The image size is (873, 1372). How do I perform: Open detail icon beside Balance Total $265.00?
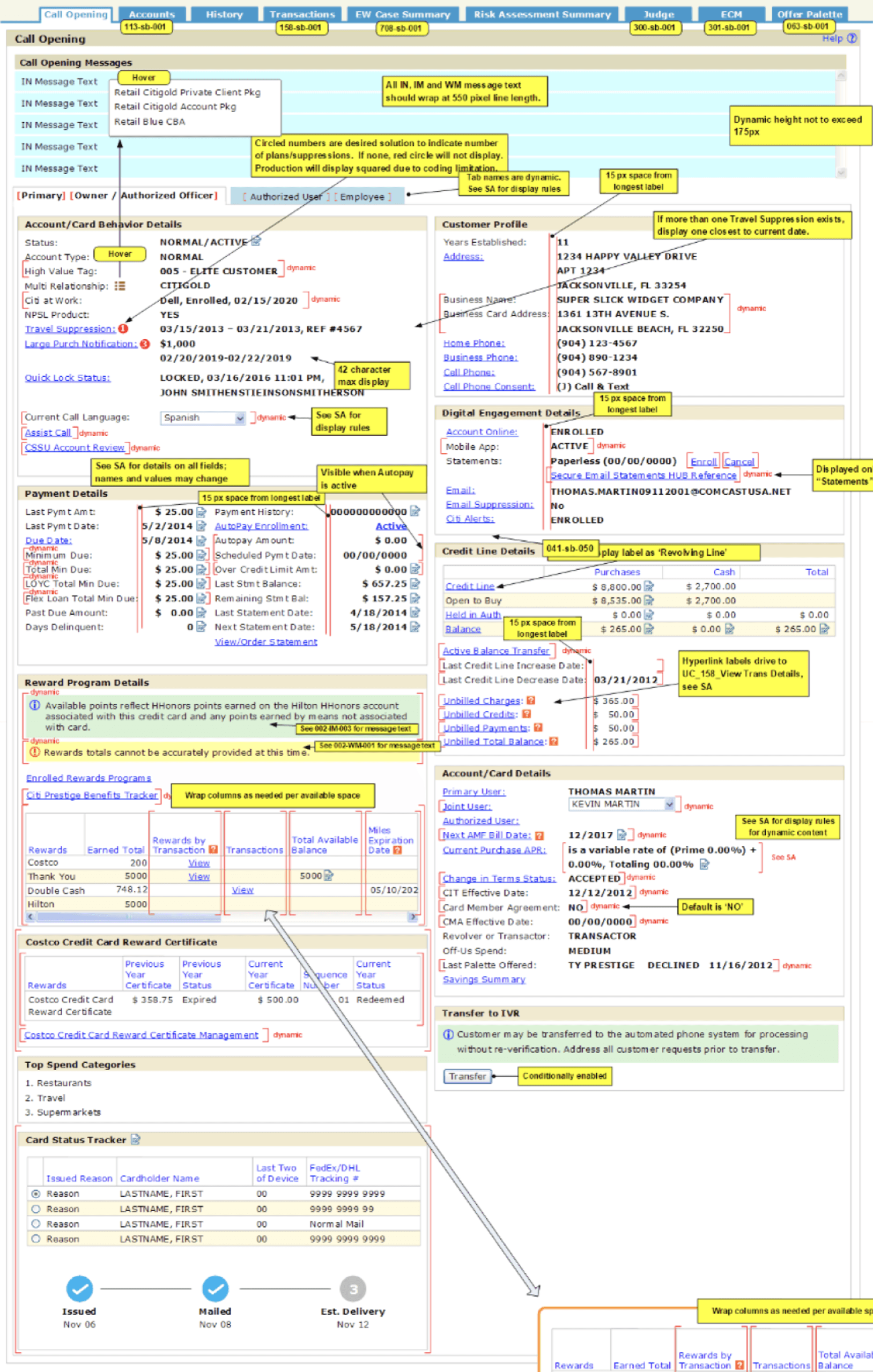(x=825, y=629)
